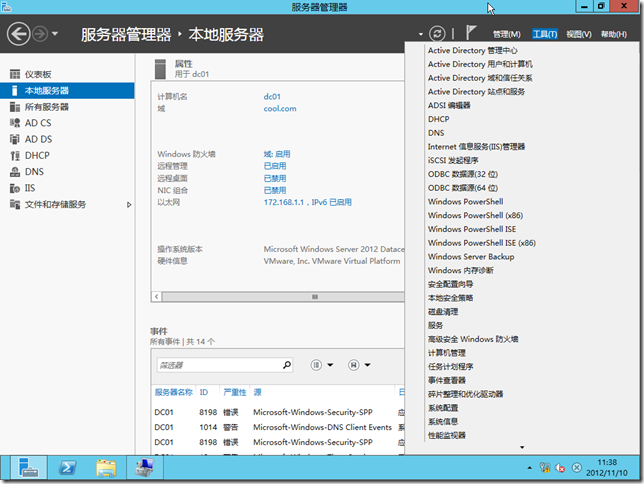Image resolution: width=644 pixels, height=484 pixels.
Task: Click the computer control panel taskbar icon
Action: (145, 468)
